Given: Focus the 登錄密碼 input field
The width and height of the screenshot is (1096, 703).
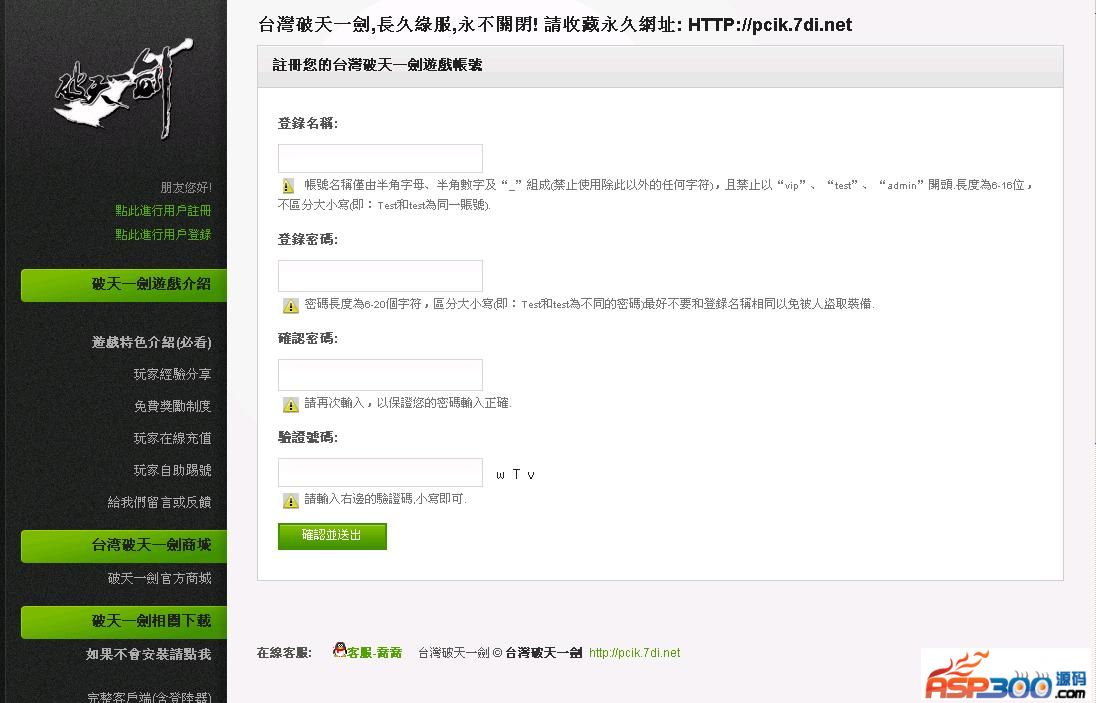Looking at the screenshot, I should coord(380,276).
